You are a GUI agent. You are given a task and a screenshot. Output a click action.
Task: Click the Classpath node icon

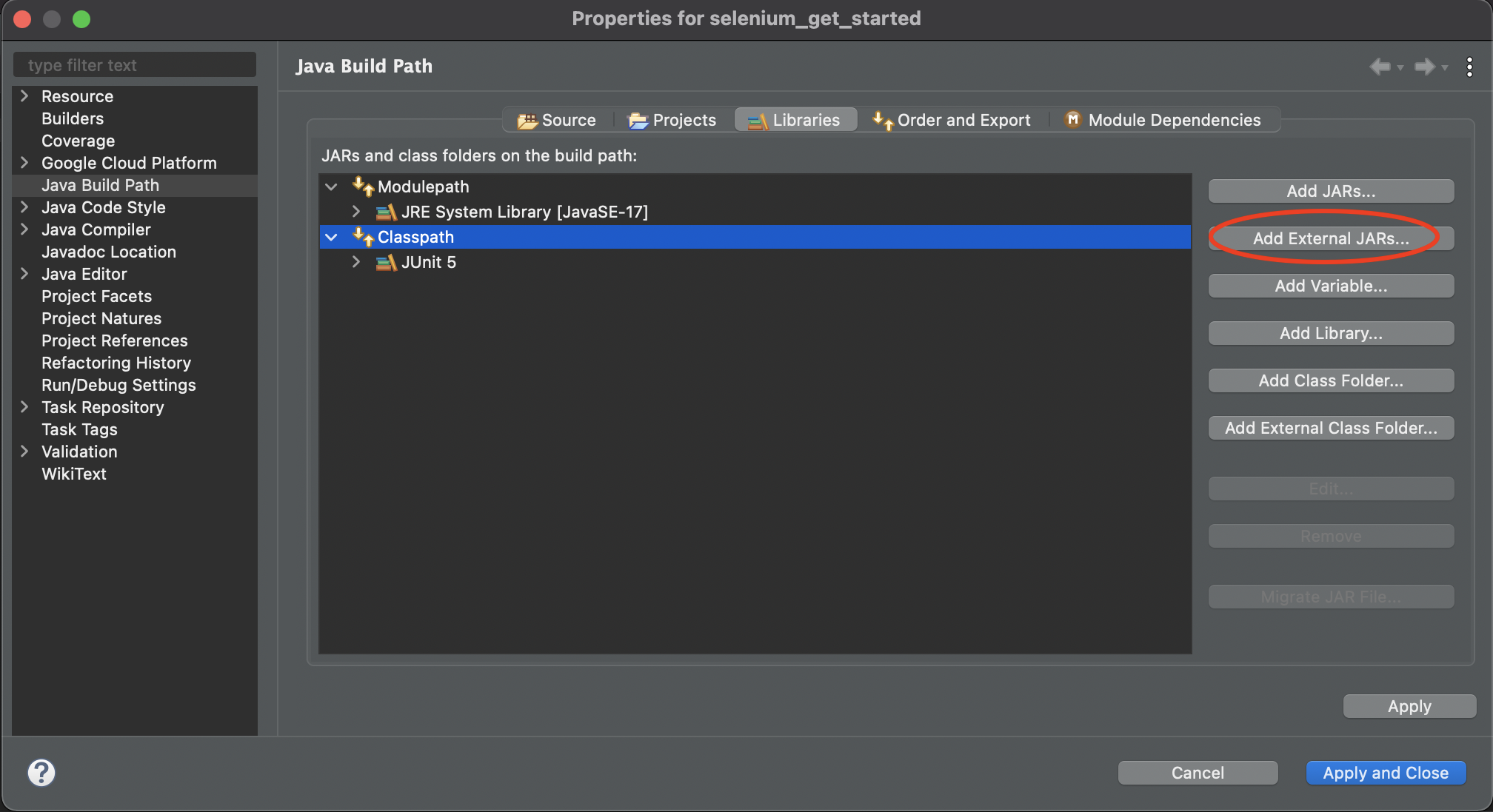363,237
